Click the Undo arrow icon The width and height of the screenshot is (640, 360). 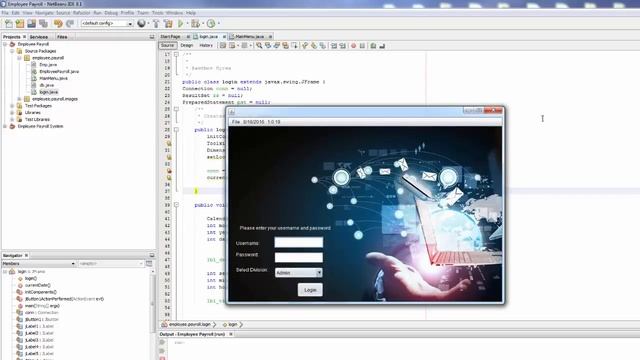(x=58, y=24)
